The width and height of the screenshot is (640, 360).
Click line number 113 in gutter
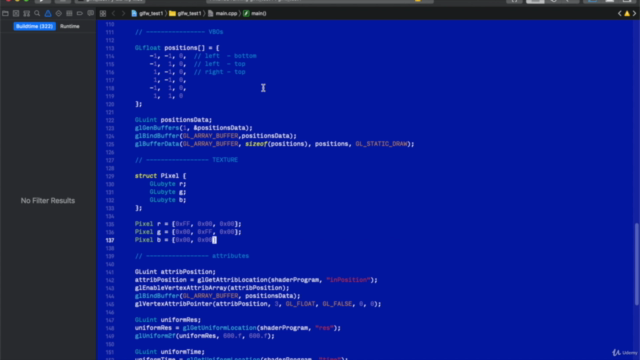pos(110,48)
